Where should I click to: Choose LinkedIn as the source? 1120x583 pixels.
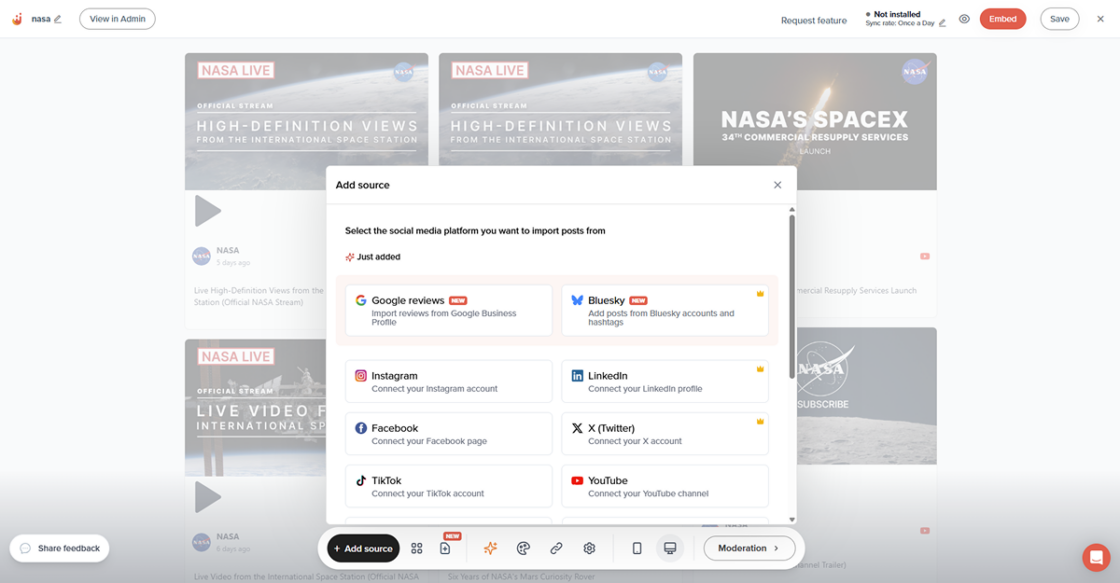[x=665, y=382]
